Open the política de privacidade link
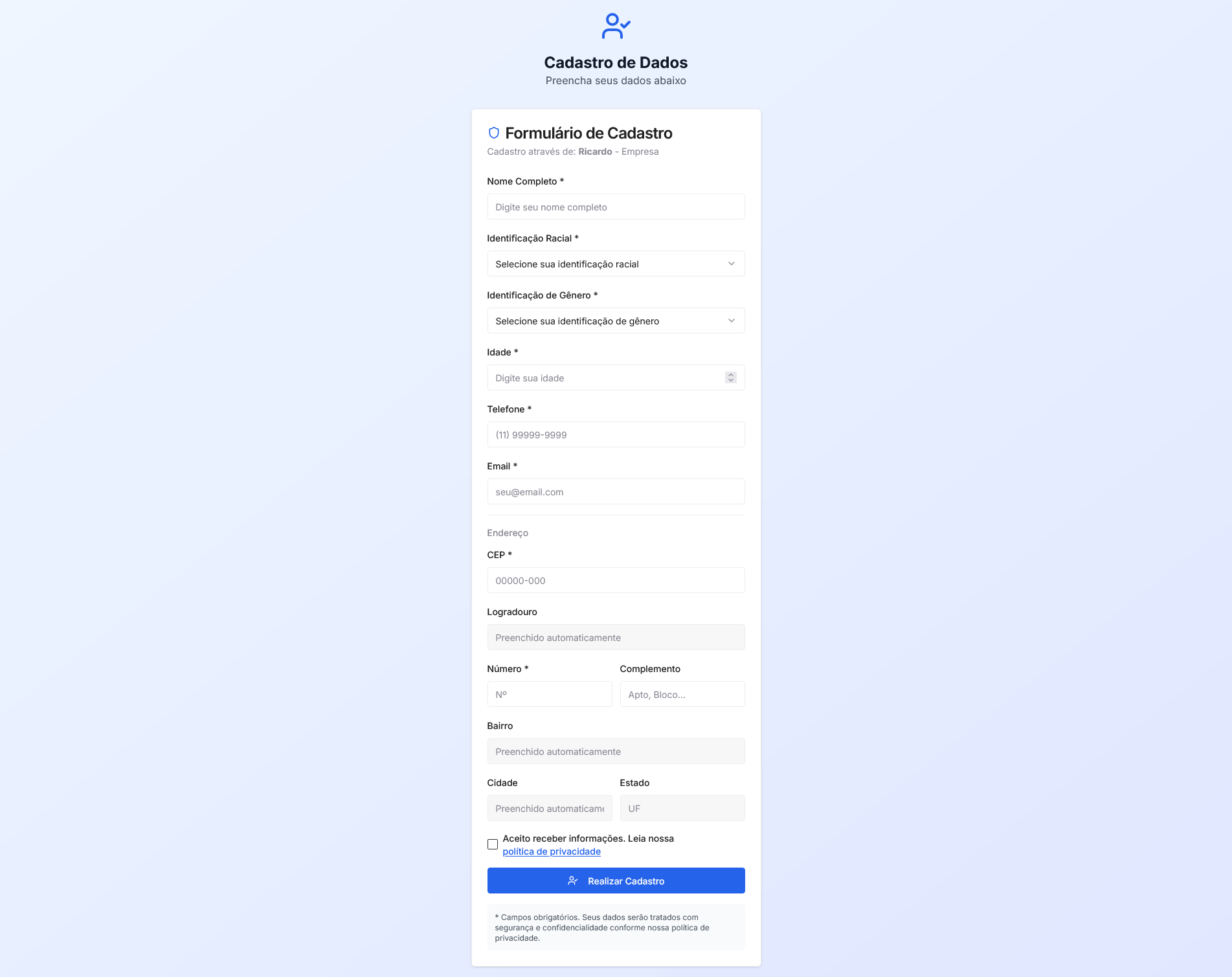1232x977 pixels. point(552,851)
